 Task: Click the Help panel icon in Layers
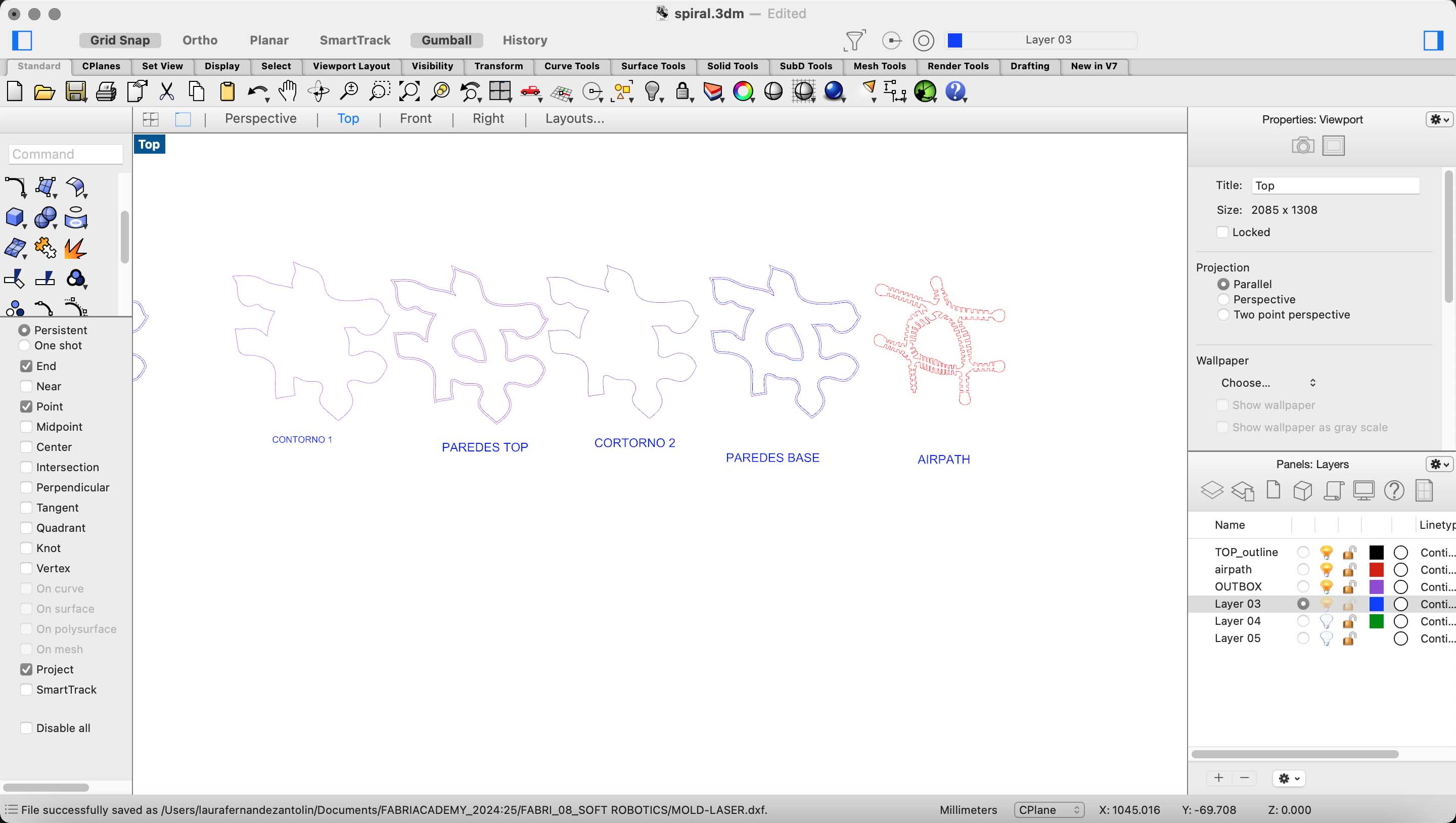[1394, 490]
